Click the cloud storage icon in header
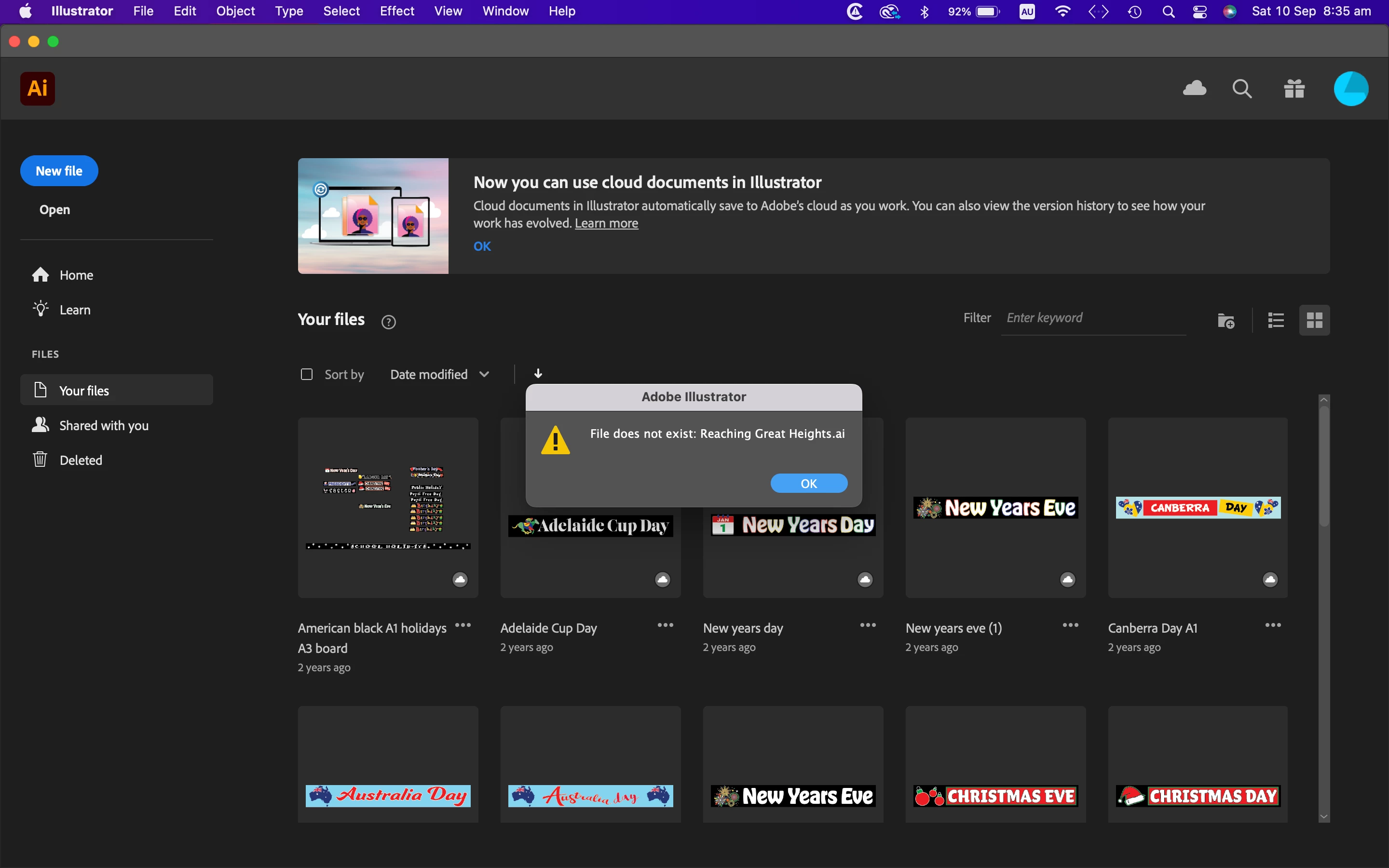This screenshot has height=868, width=1389. [x=1195, y=88]
